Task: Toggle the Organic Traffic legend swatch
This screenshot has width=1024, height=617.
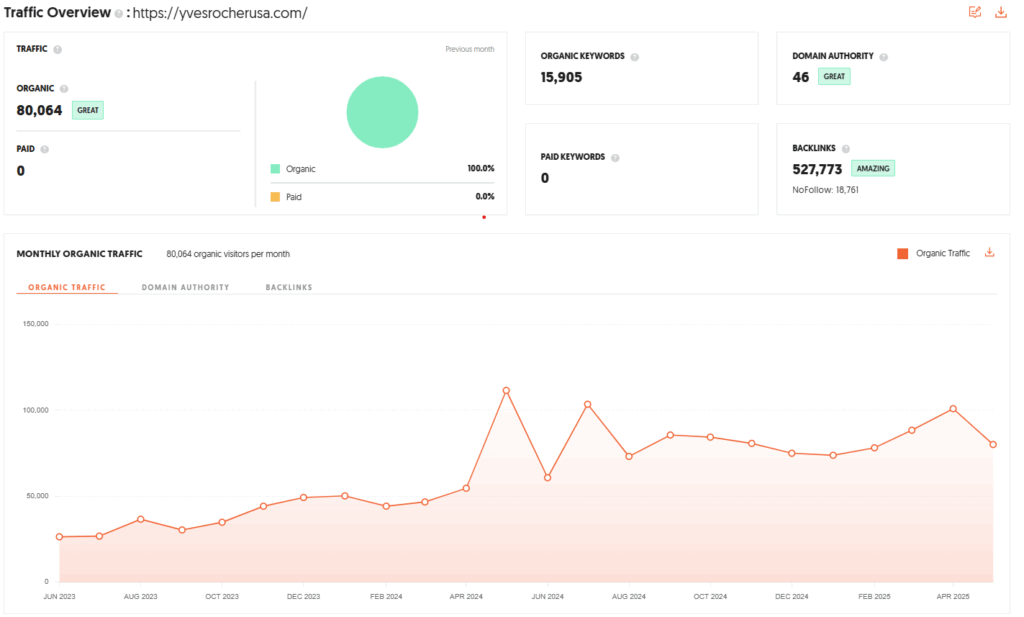Action: [903, 254]
